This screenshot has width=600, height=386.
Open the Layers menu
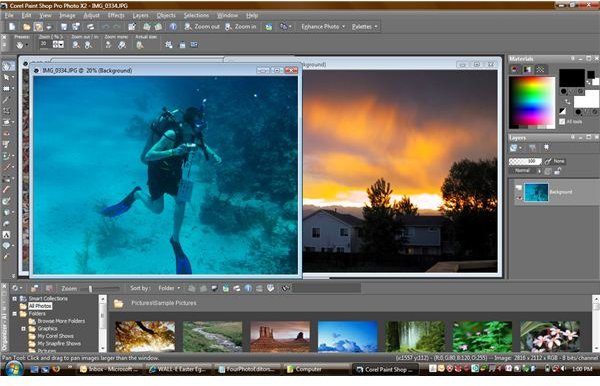coord(140,15)
